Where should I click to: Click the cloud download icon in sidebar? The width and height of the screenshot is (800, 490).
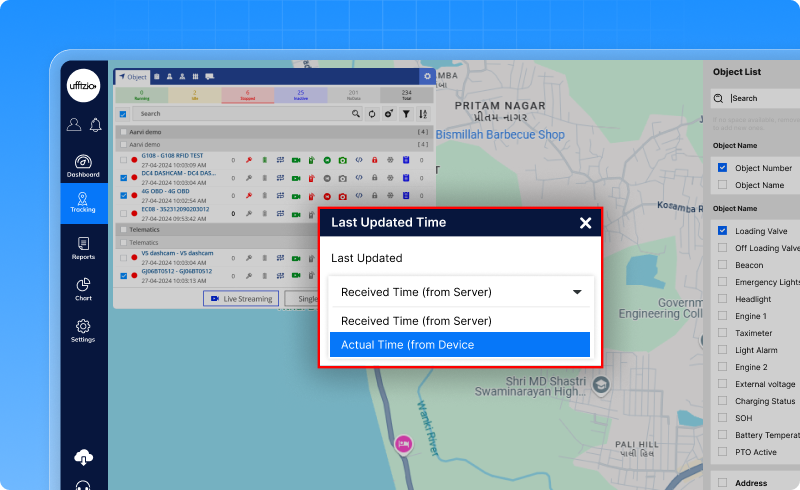[x=83, y=457]
